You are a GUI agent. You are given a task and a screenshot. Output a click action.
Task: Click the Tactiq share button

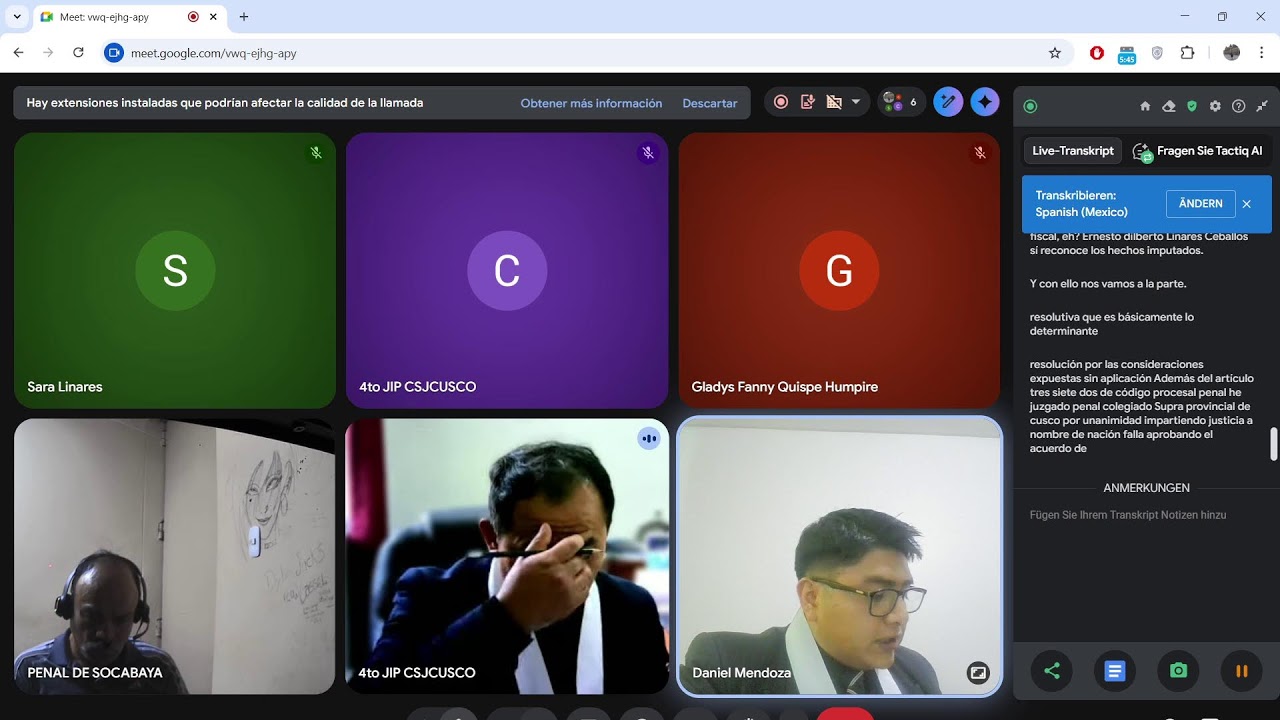click(x=1052, y=671)
